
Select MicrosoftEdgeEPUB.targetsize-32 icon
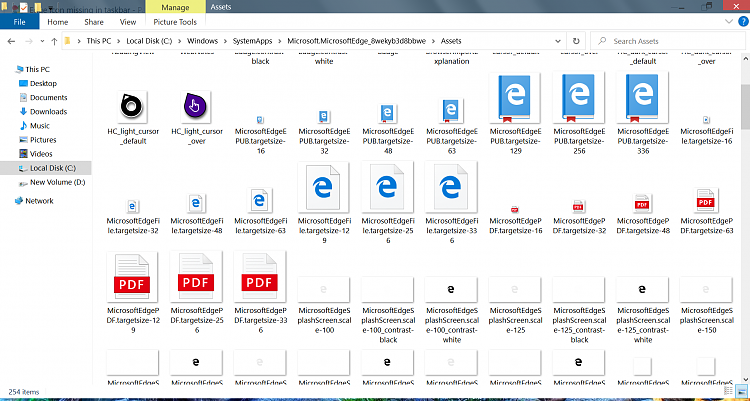pos(324,117)
